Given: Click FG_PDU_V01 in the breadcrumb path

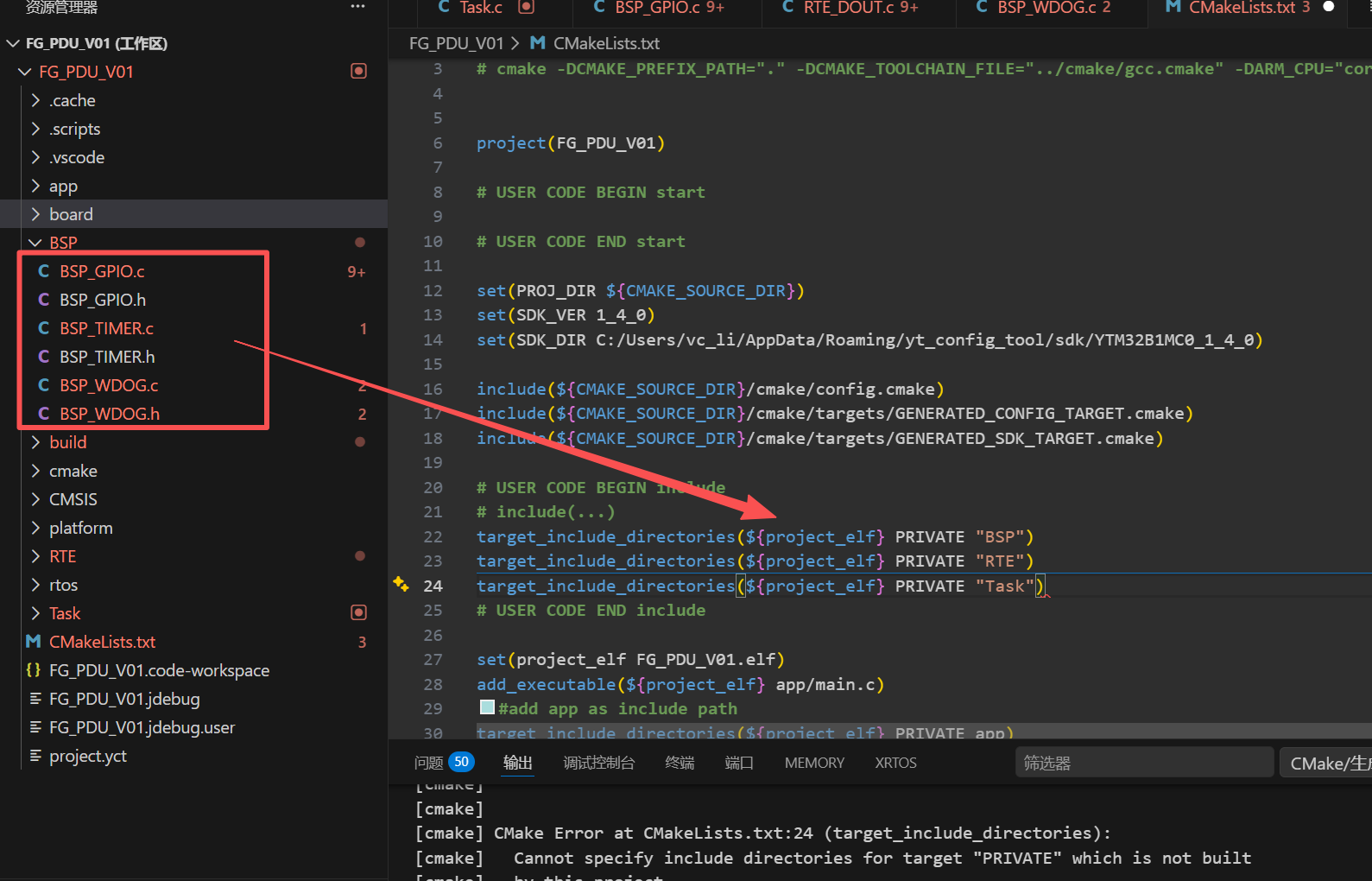Looking at the screenshot, I should click(x=456, y=43).
